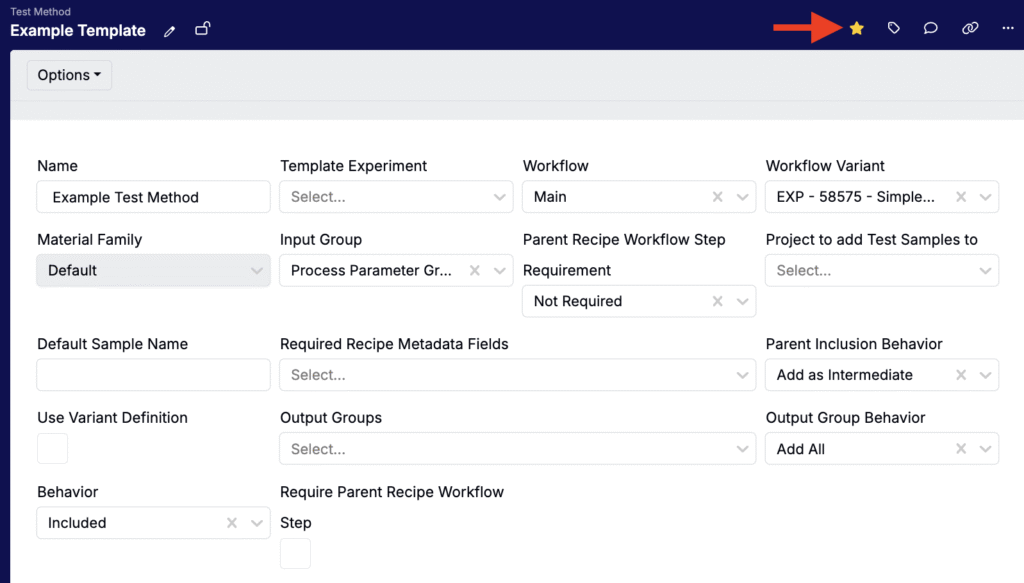
Task: Open the three-dots more menu
Action: tap(1007, 29)
